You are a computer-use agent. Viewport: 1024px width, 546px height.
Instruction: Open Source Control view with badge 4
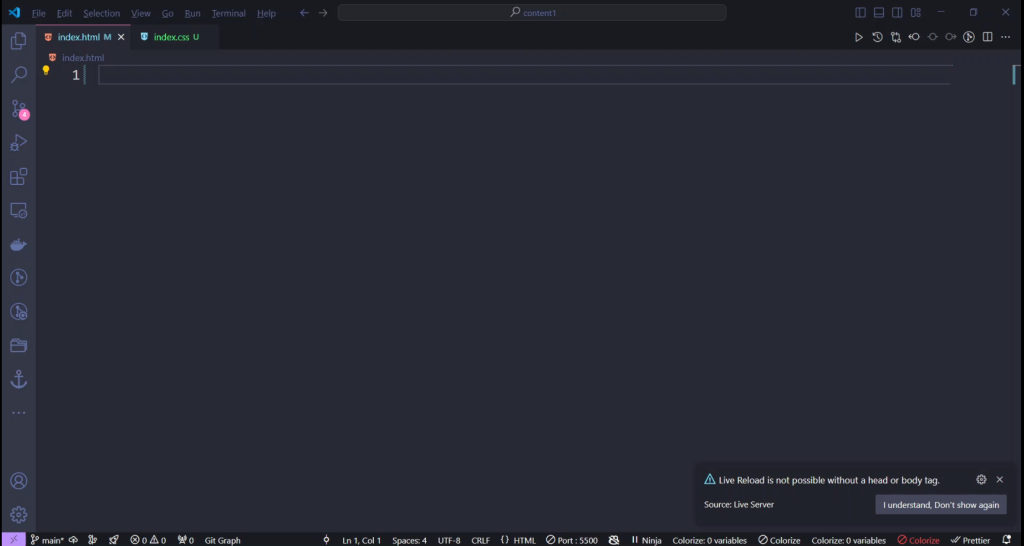click(x=18, y=108)
